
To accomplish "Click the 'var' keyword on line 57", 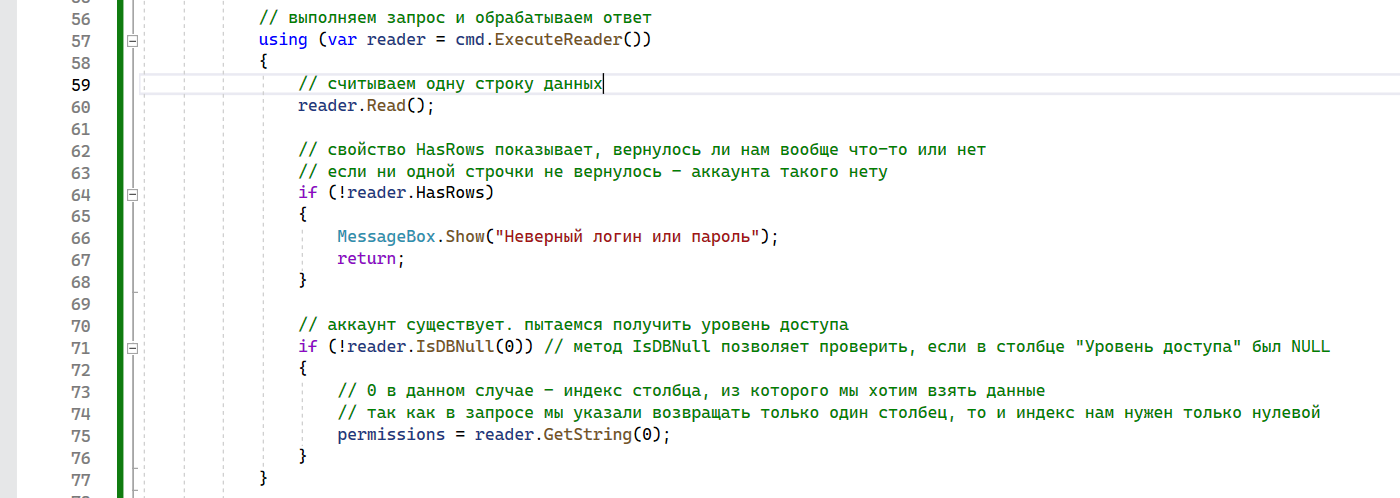I will tap(343, 41).
